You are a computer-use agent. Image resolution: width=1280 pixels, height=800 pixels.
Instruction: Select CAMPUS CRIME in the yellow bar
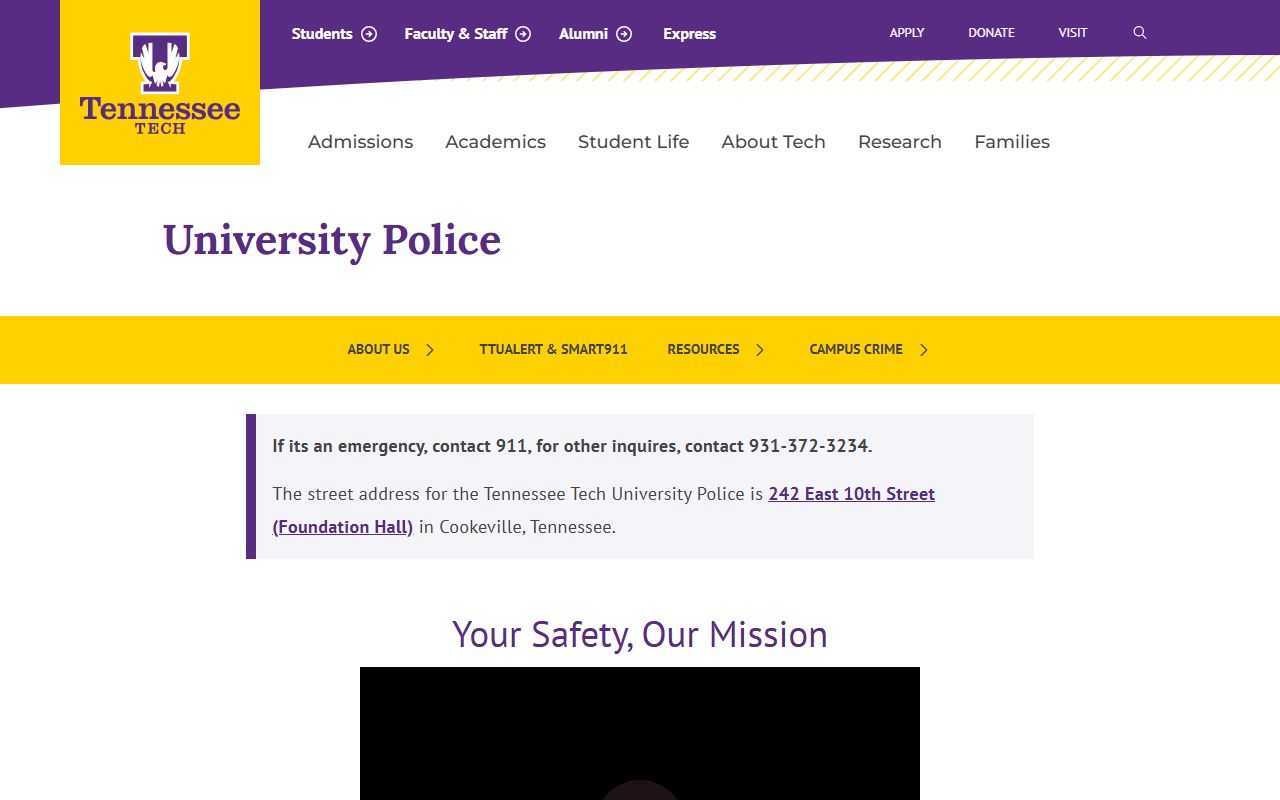[856, 350]
